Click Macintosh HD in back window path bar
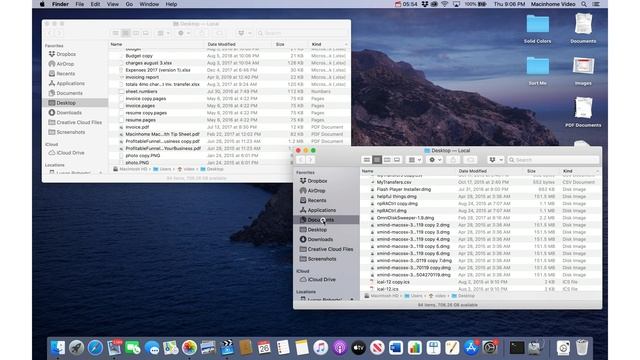Image resolution: width=640 pixels, height=360 pixels. [x=130, y=169]
